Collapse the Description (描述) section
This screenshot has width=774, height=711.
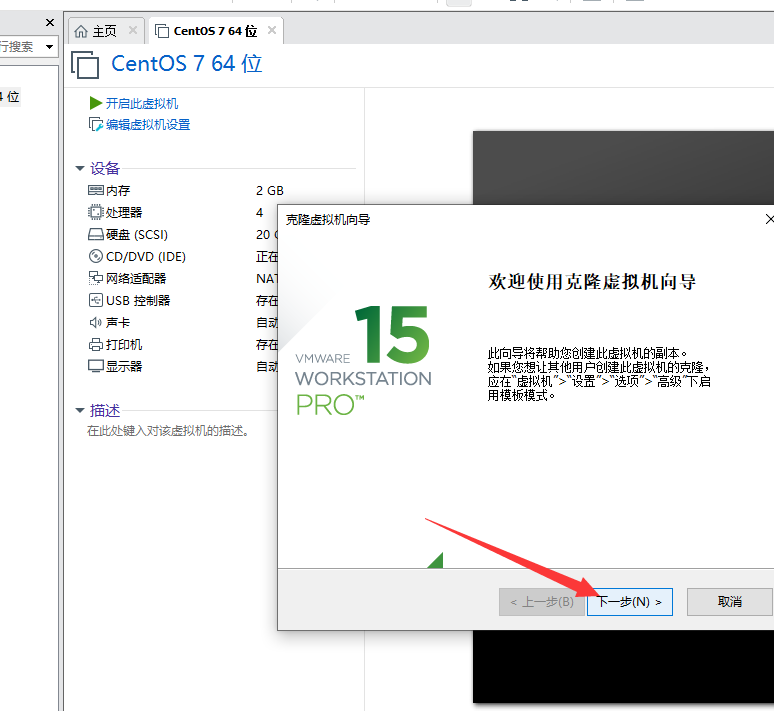click(80, 410)
